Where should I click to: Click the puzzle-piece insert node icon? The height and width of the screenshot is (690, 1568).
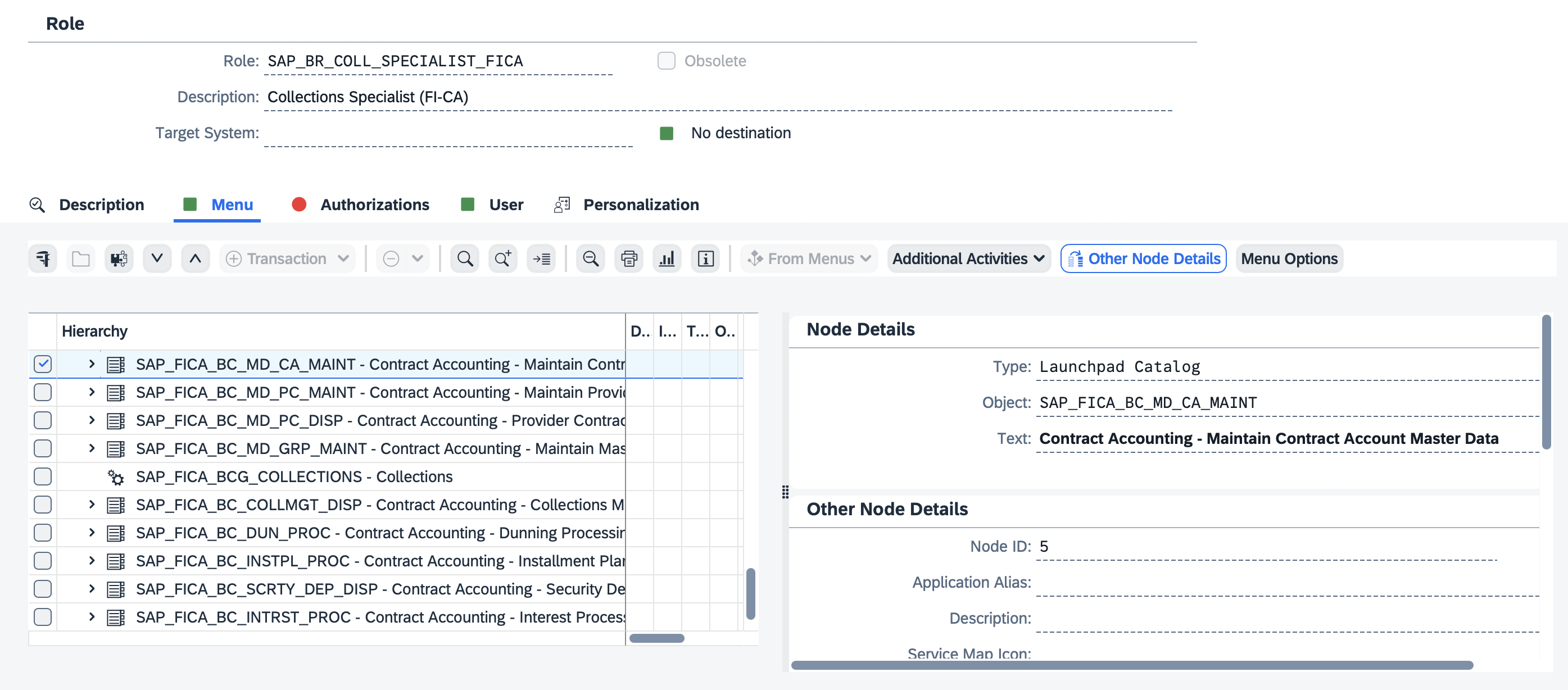[119, 258]
